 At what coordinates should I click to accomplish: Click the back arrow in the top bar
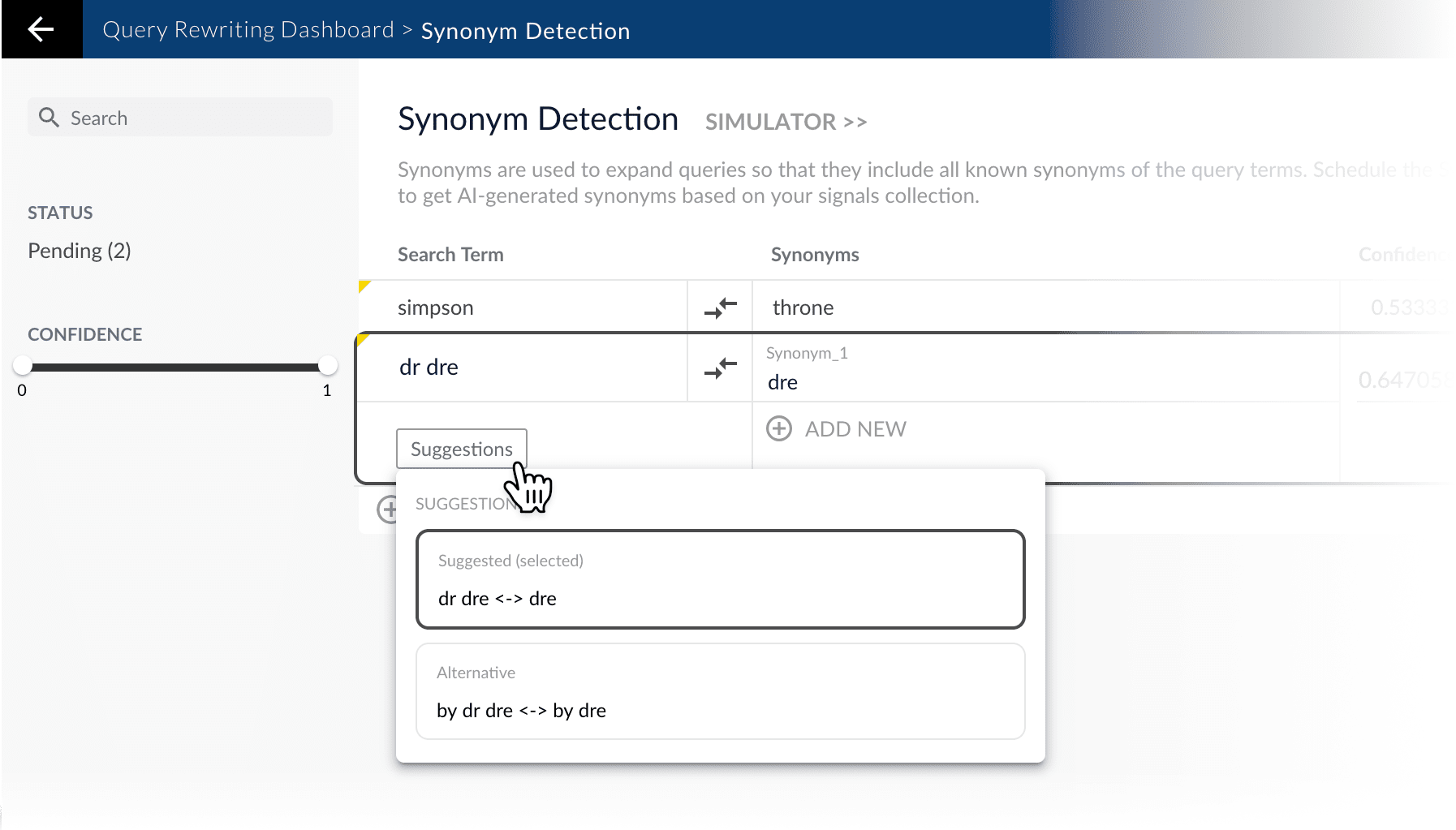(x=41, y=29)
